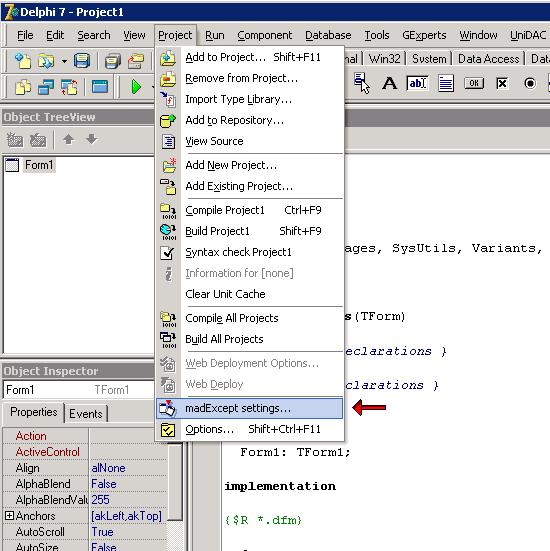Open the Database menu

point(328,35)
